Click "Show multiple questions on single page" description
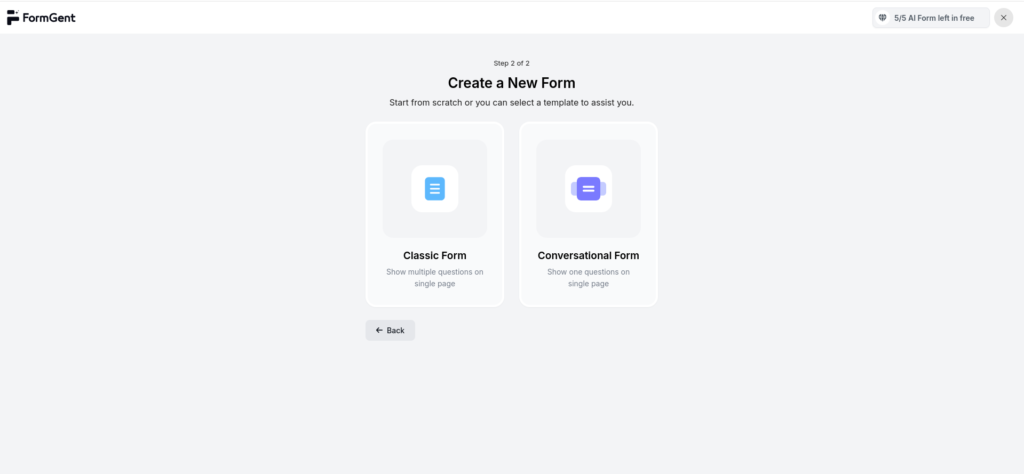The width and height of the screenshot is (1024, 474). [x=435, y=278]
